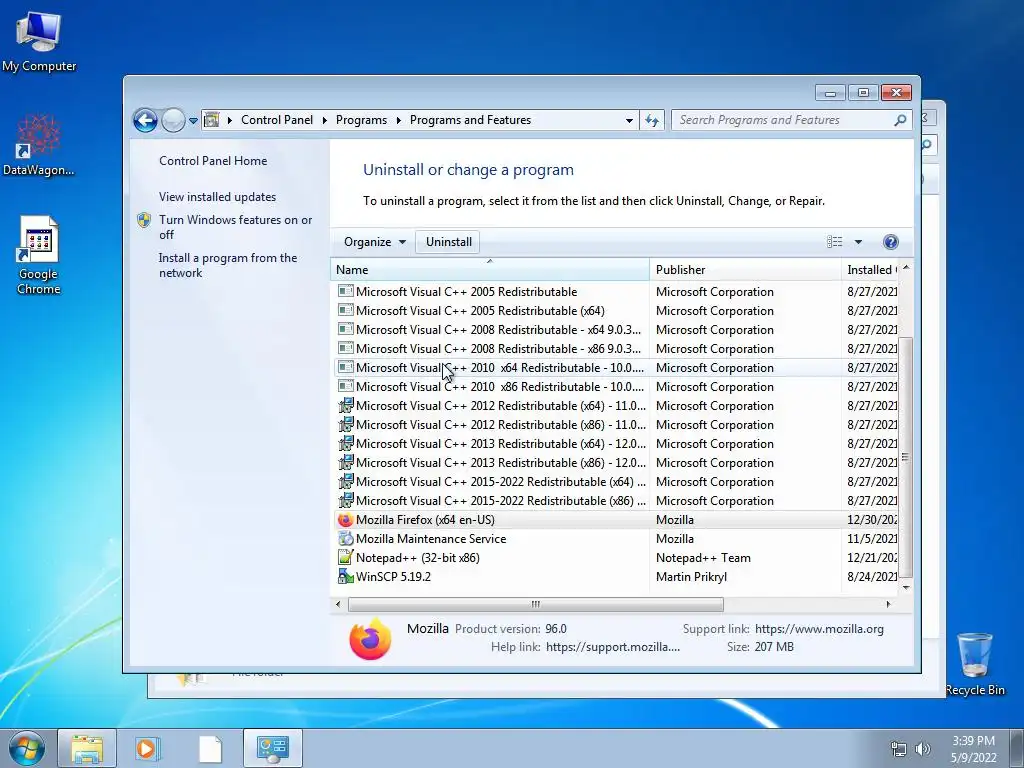1024x768 pixels.
Task: Select Programs and Features breadcrumb segment
Action: (470, 120)
